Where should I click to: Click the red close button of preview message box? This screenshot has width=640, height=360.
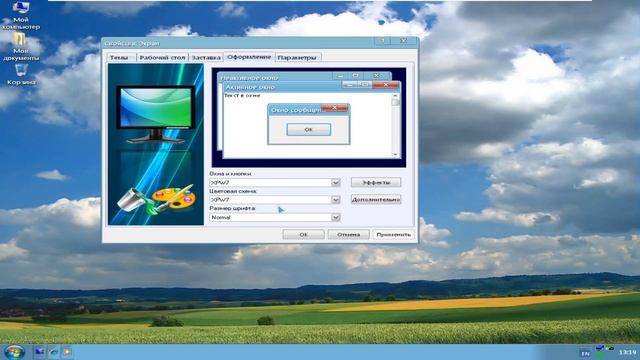[x=334, y=107]
